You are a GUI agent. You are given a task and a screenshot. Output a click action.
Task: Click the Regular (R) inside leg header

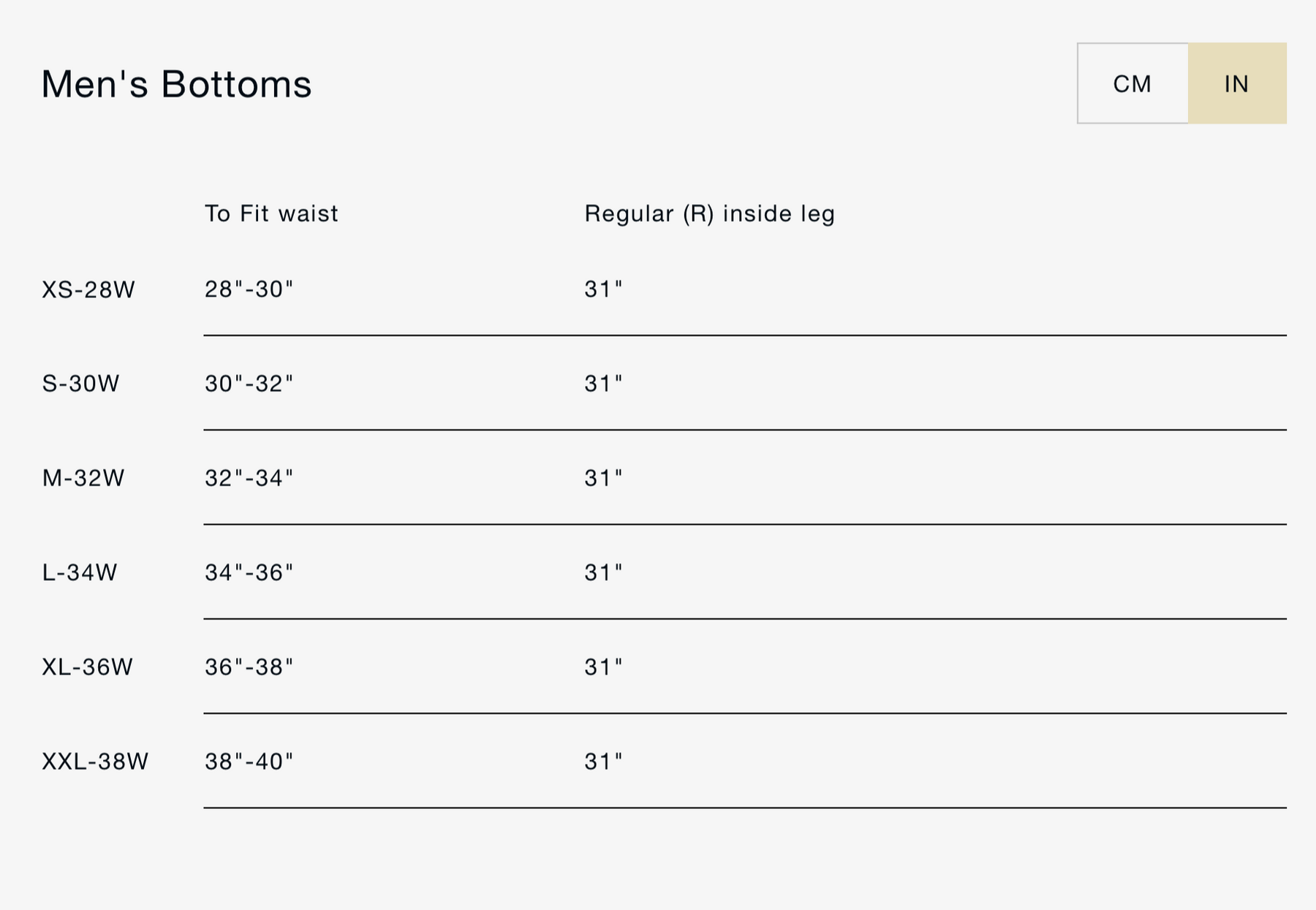[x=709, y=213]
